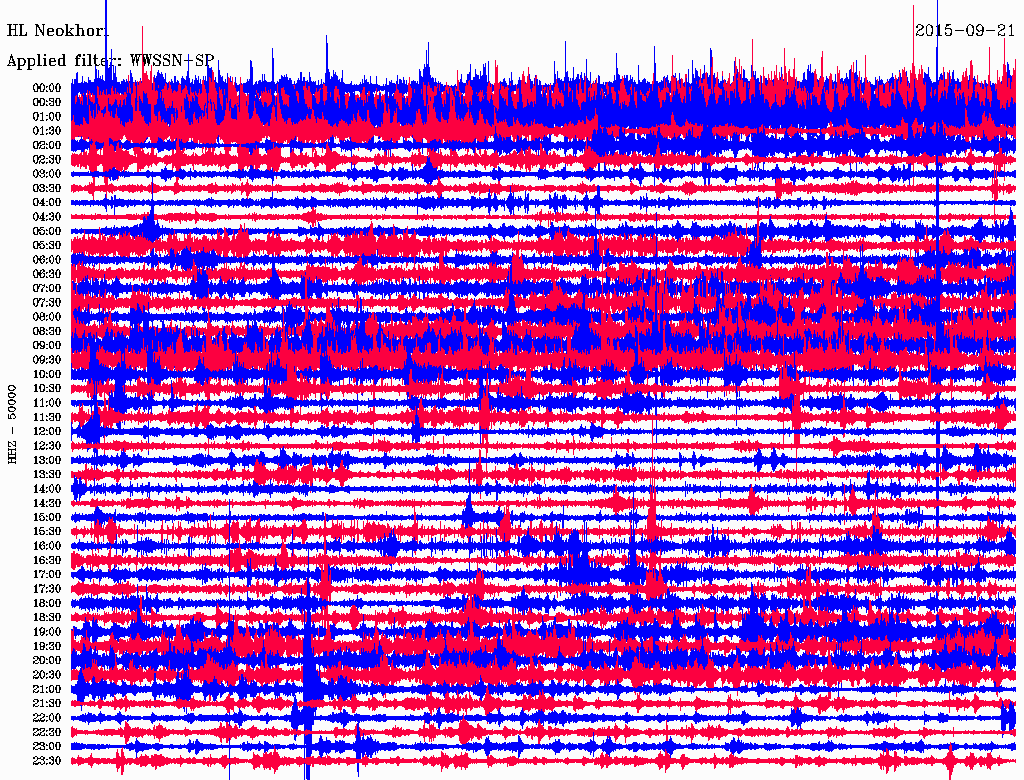
Task: Select the 10:30 time label
Action: click(x=47, y=388)
